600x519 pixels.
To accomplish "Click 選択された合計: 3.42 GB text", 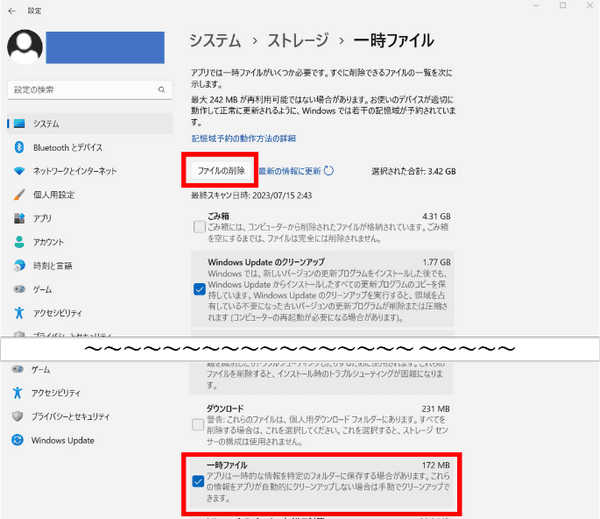I will [414, 171].
